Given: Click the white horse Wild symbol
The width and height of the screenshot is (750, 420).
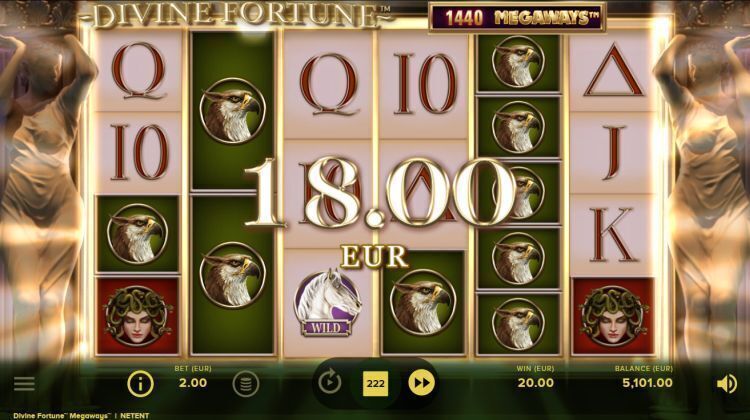Looking at the screenshot, I should (x=328, y=303).
